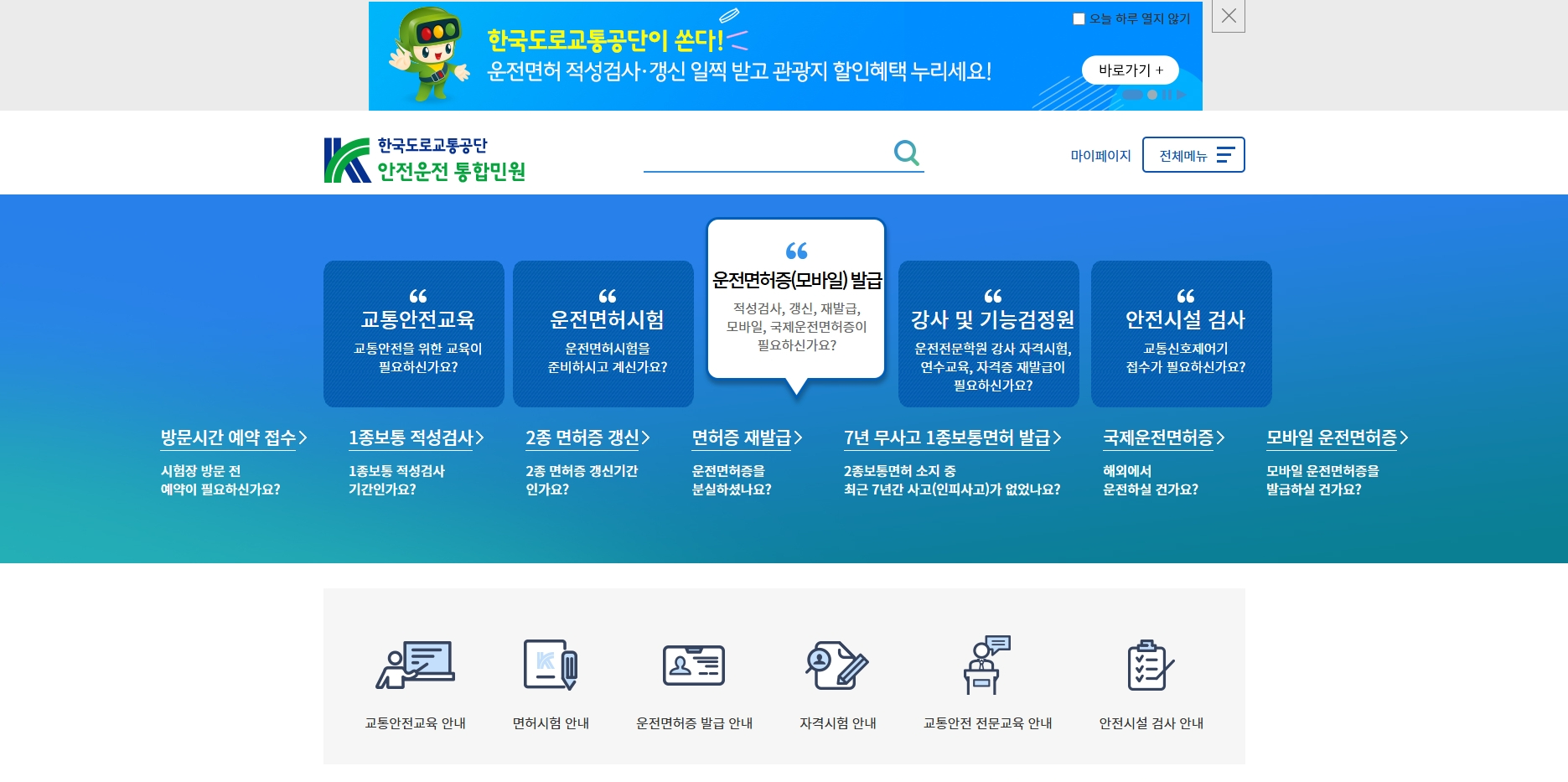Image resolution: width=1568 pixels, height=782 pixels.
Task: Click the hamburger lines in 전체메뉴
Action: (x=1225, y=155)
